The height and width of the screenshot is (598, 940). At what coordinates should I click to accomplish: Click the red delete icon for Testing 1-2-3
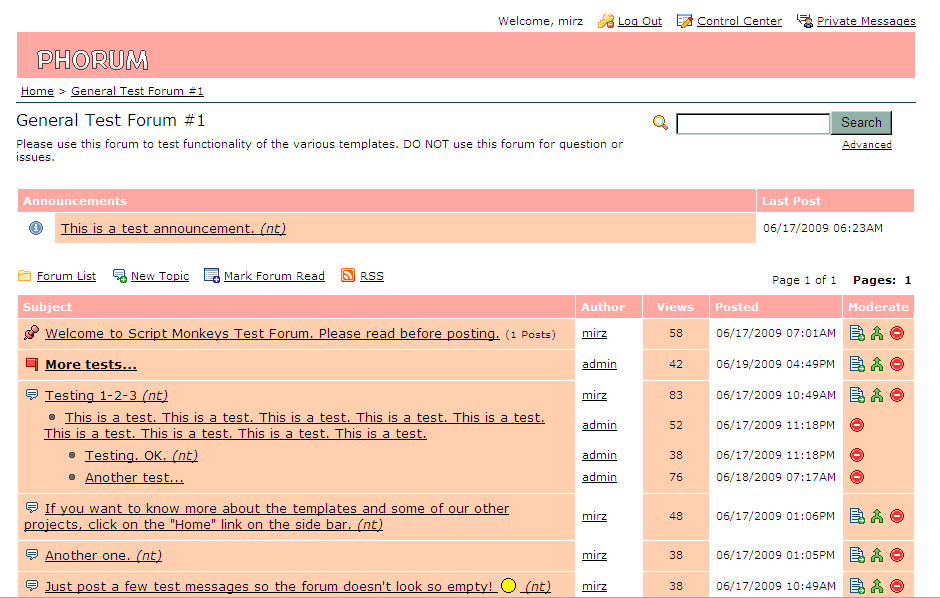coord(897,395)
